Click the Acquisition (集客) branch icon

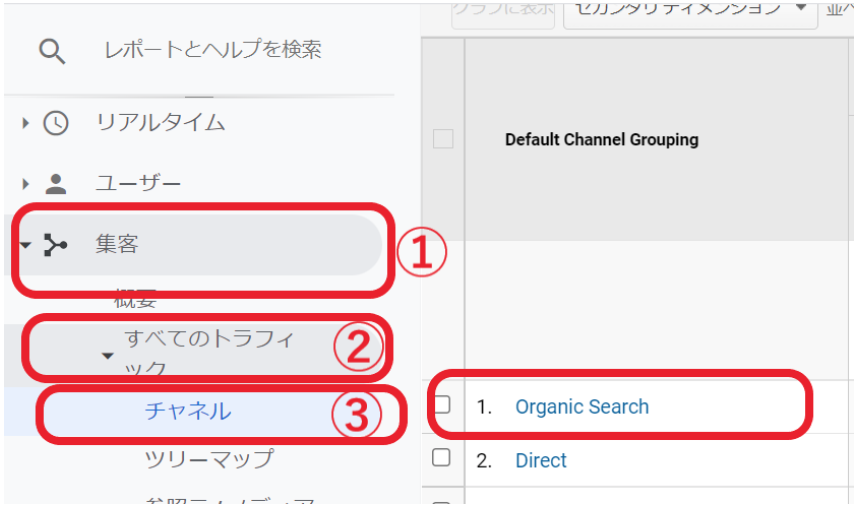click(x=56, y=244)
